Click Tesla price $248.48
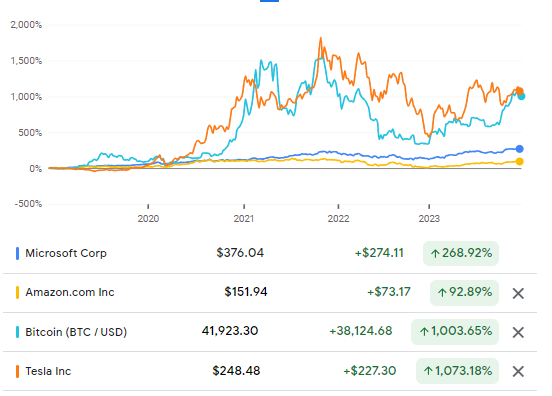The image size is (552, 396). [x=236, y=371]
